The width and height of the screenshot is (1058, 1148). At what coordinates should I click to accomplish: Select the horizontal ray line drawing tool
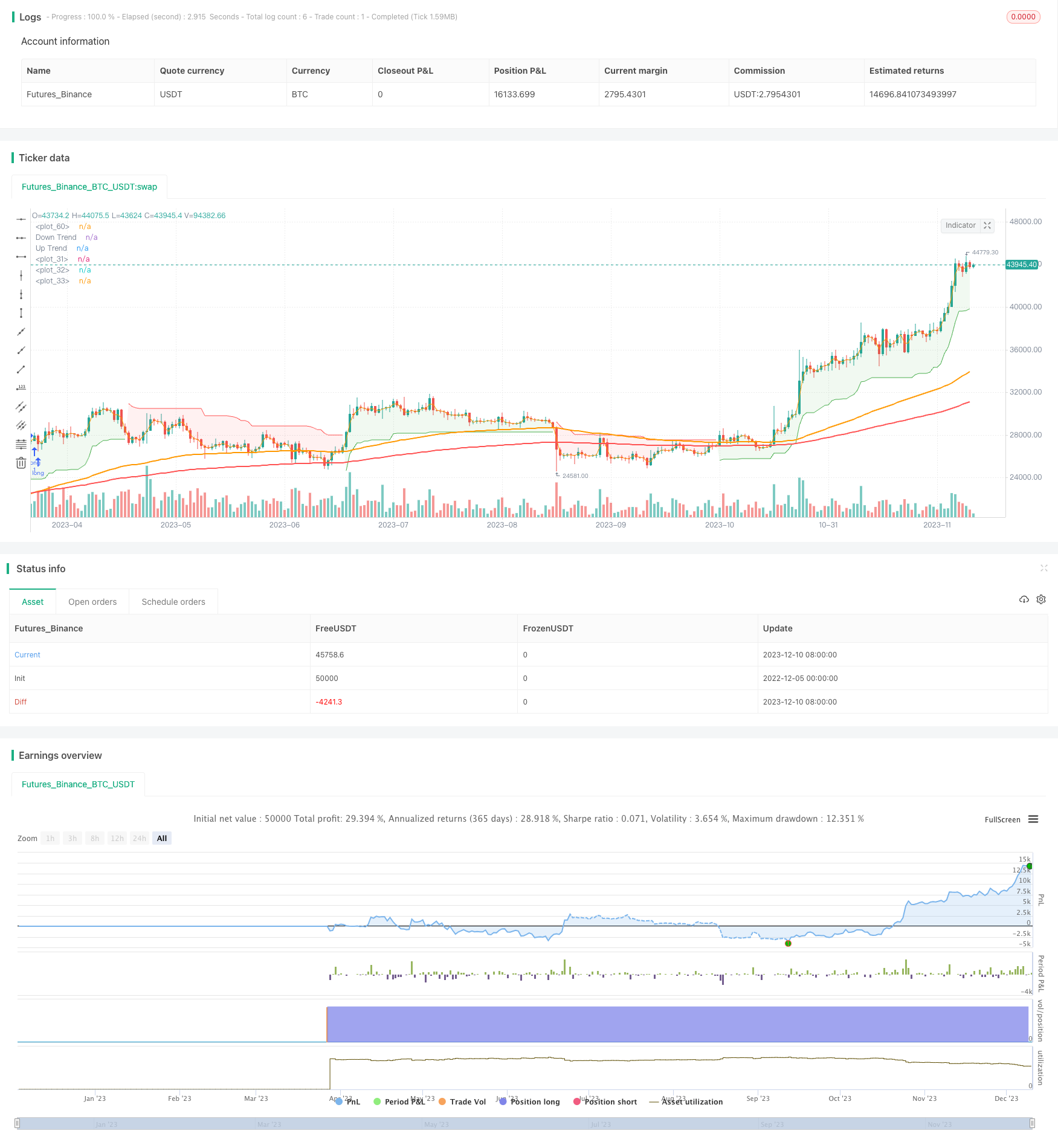tap(21, 238)
